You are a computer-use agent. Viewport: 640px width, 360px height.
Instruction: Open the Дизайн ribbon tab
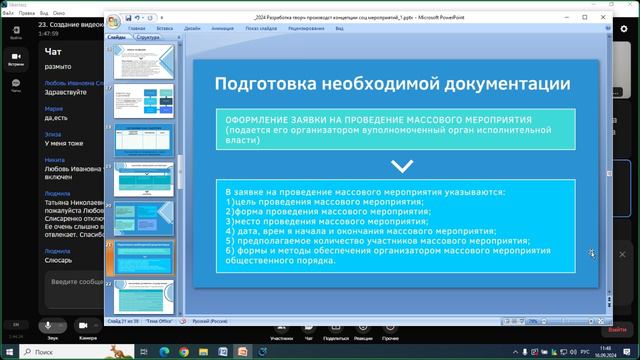point(192,29)
